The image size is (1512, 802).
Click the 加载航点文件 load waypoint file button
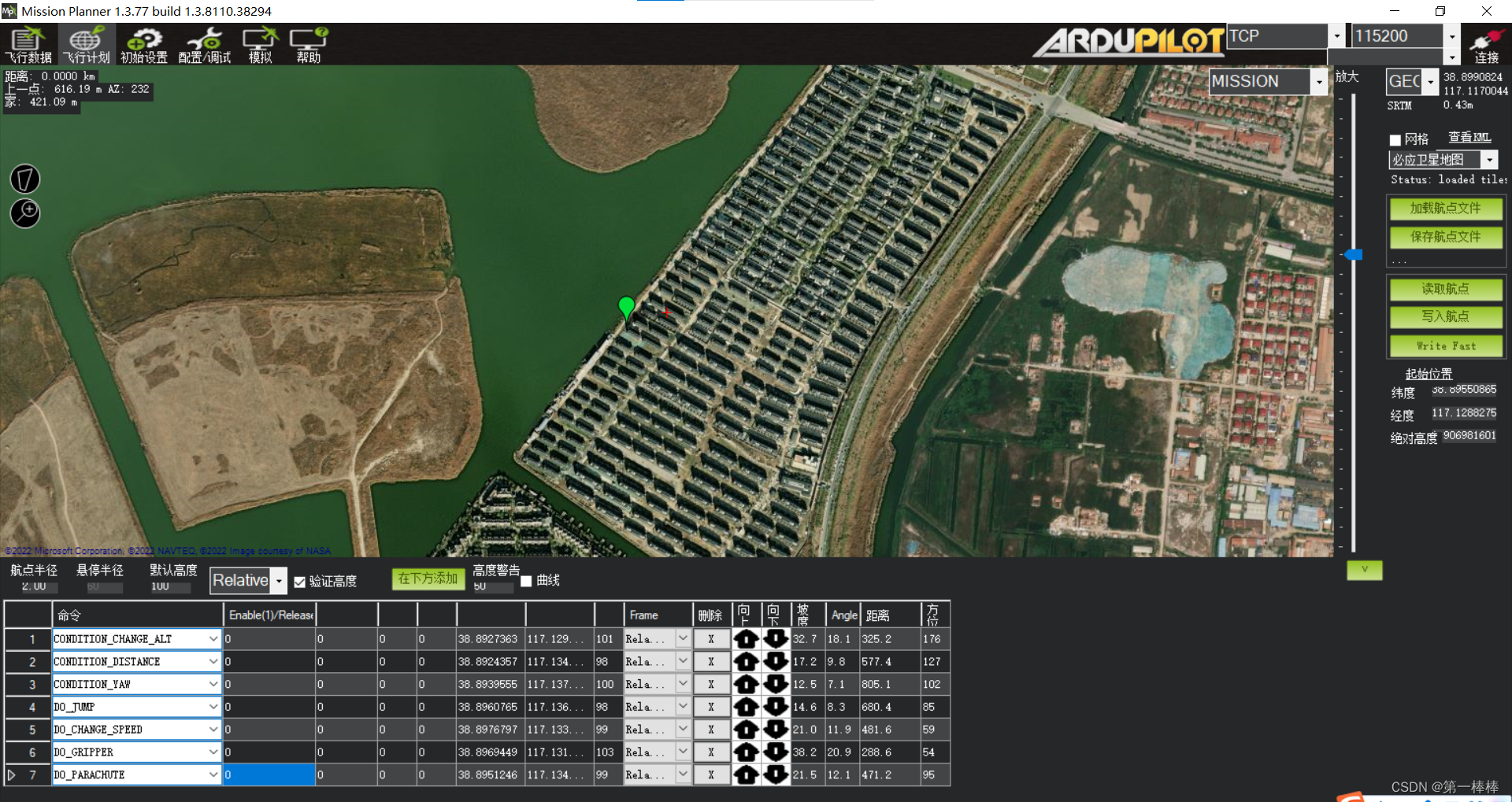[x=1446, y=209]
